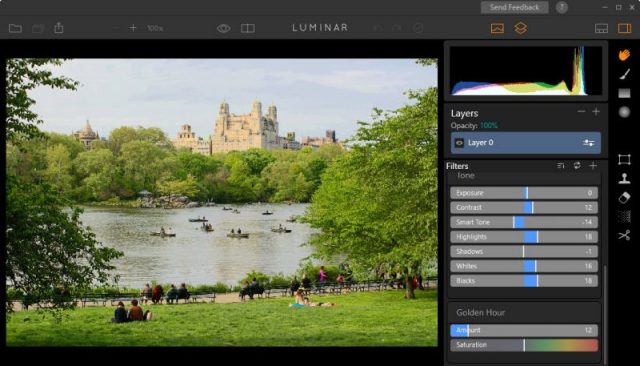Viewport: 640px width, 366px height.
Task: Toggle the orange layers icon
Action: [x=520, y=28]
